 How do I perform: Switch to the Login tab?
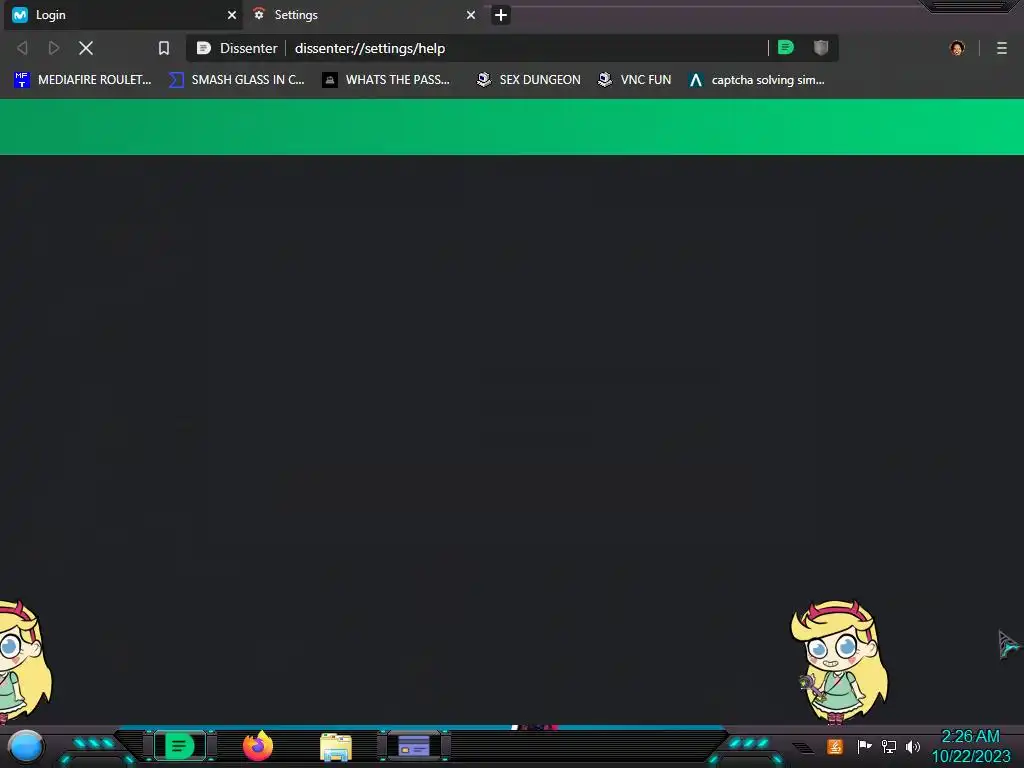click(x=123, y=15)
